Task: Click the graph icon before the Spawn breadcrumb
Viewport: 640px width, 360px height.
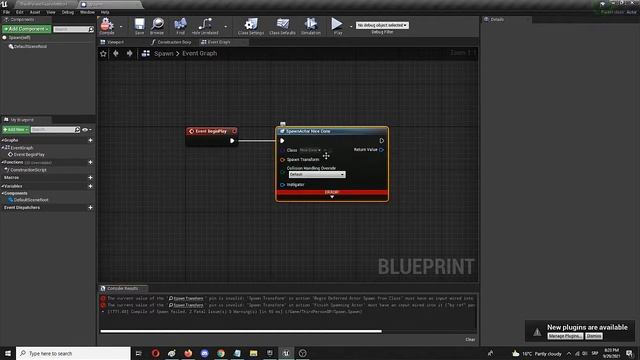Action: pyautogui.click(x=146, y=53)
